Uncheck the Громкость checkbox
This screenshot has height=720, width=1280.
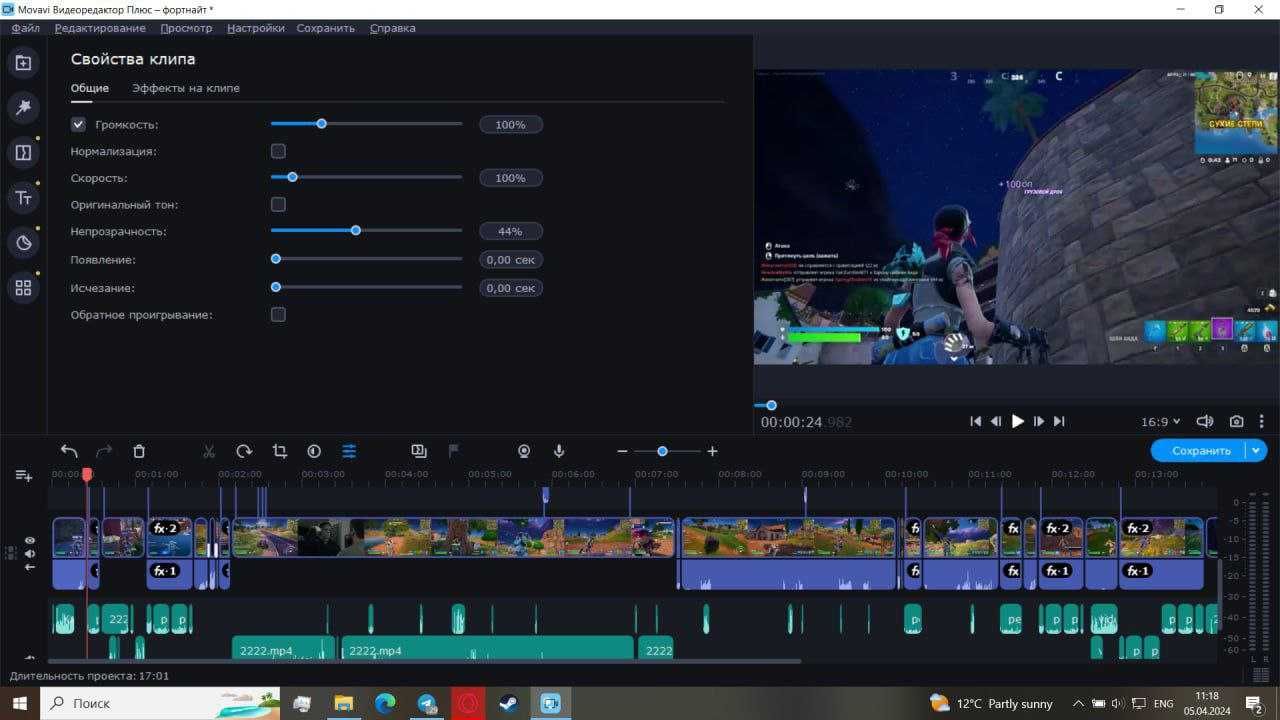pyautogui.click(x=78, y=125)
